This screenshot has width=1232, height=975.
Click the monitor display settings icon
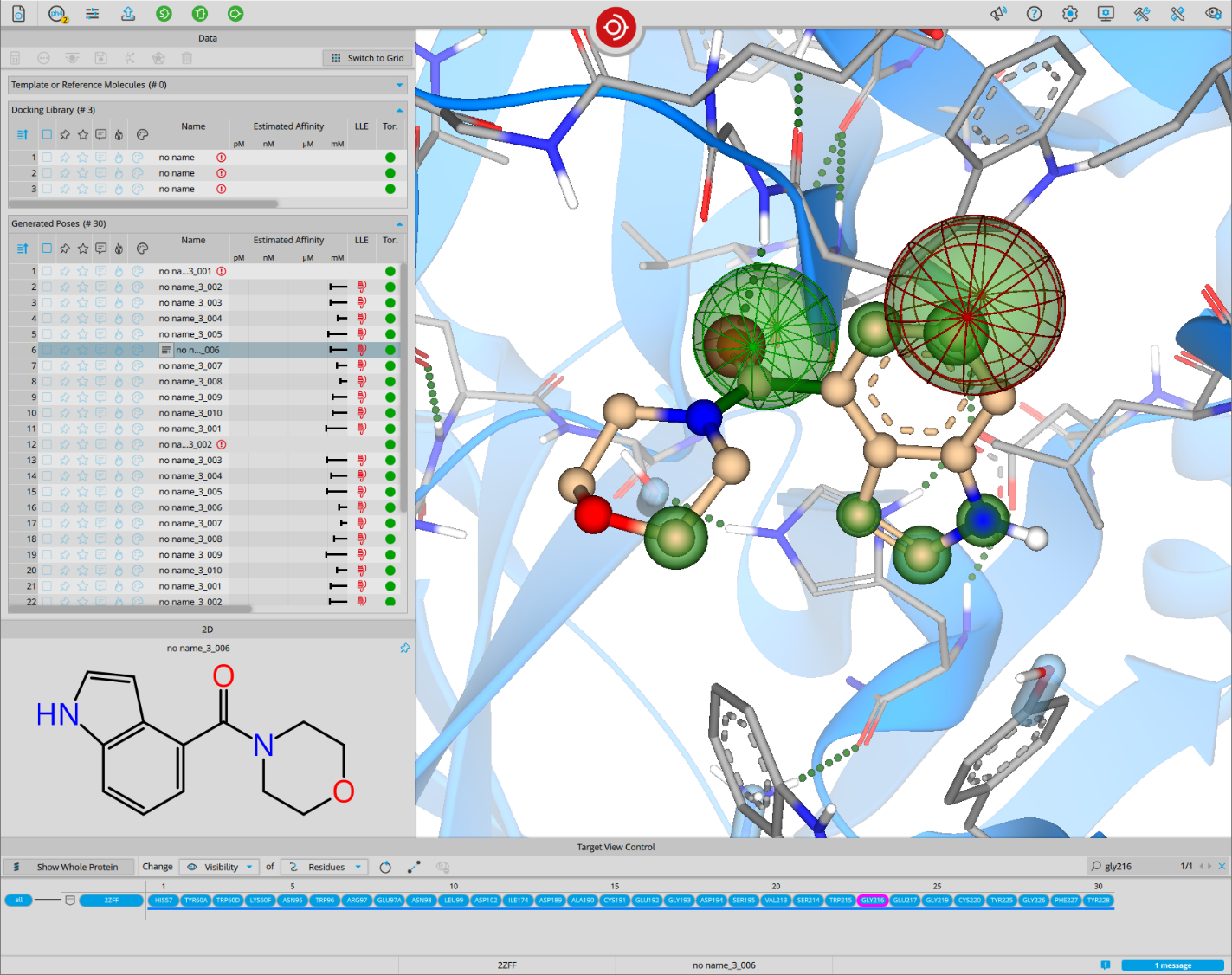pyautogui.click(x=1106, y=14)
